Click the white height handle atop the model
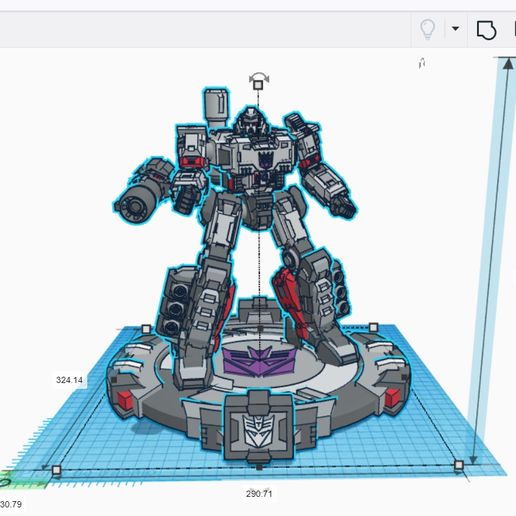The width and height of the screenshot is (516, 516). point(258,85)
